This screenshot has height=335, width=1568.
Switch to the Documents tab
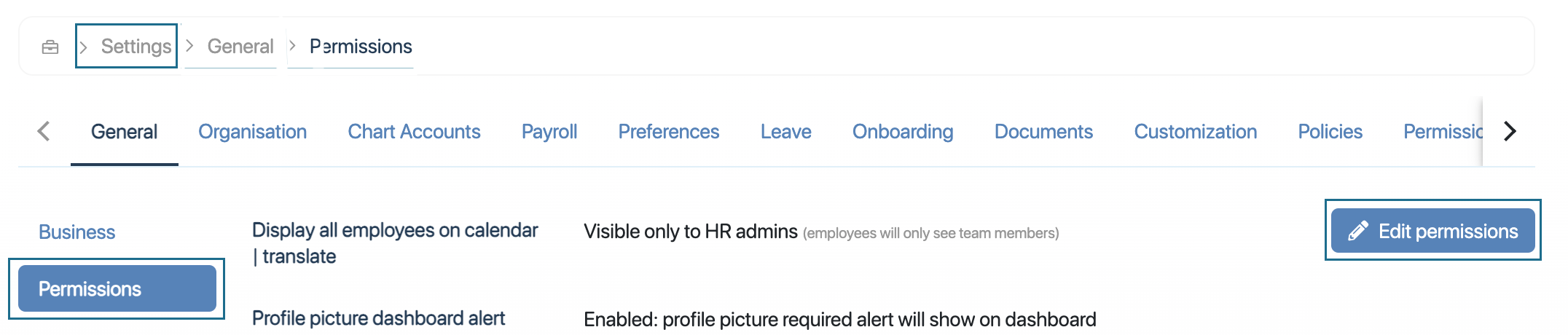(1043, 132)
